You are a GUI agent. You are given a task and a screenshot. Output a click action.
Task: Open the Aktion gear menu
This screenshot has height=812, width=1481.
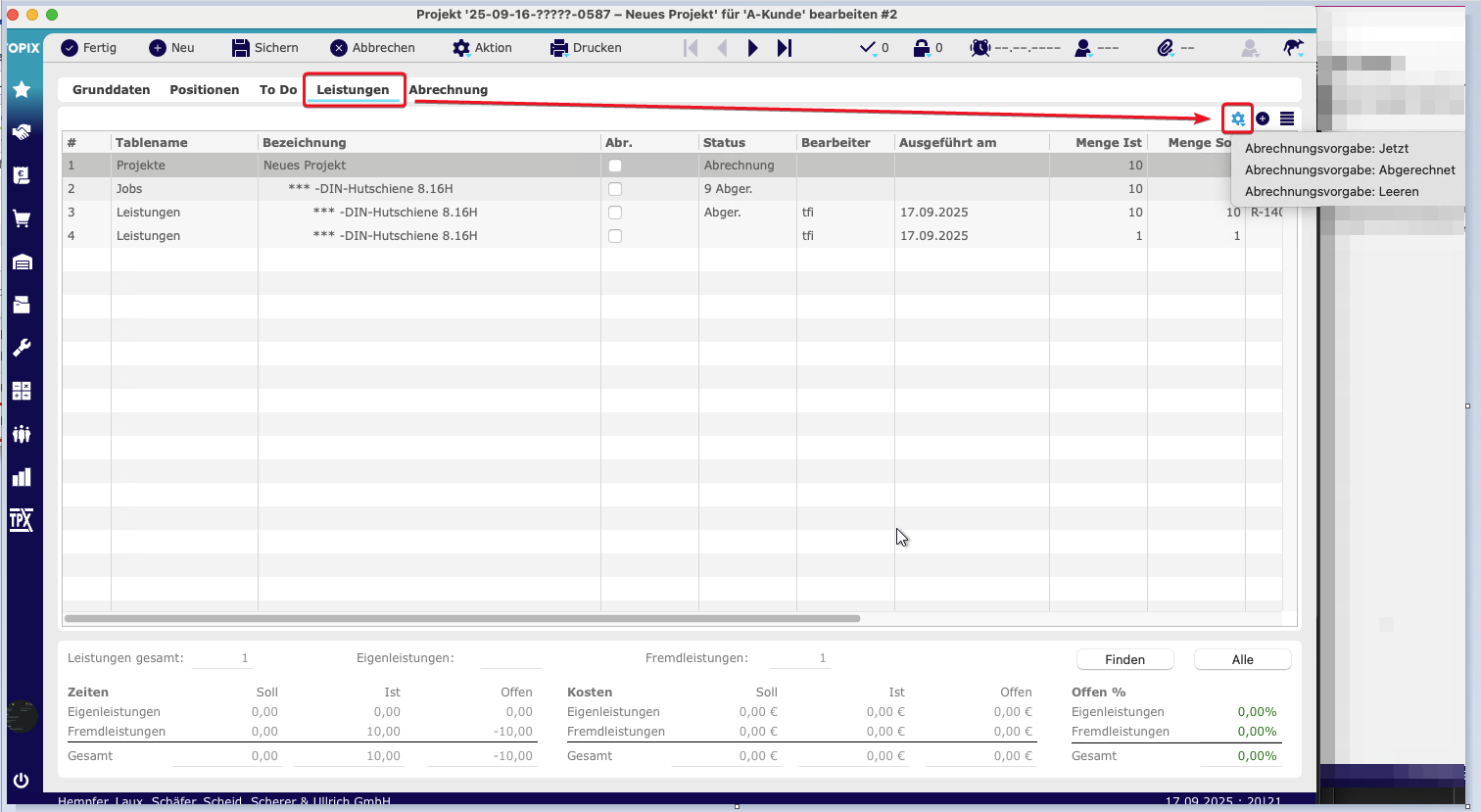(482, 48)
